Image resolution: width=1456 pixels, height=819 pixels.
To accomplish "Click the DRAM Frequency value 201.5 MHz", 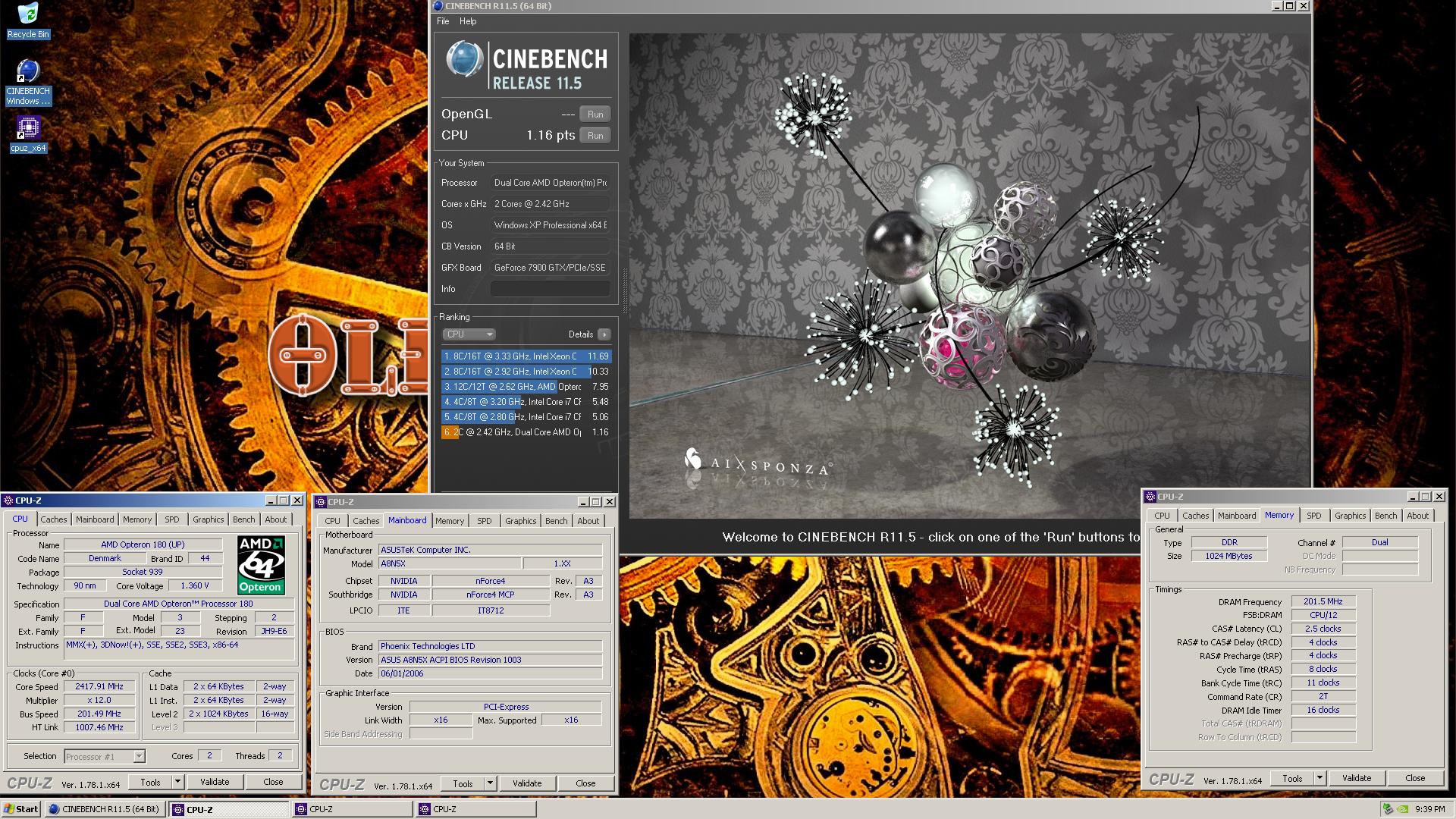I will (1323, 601).
